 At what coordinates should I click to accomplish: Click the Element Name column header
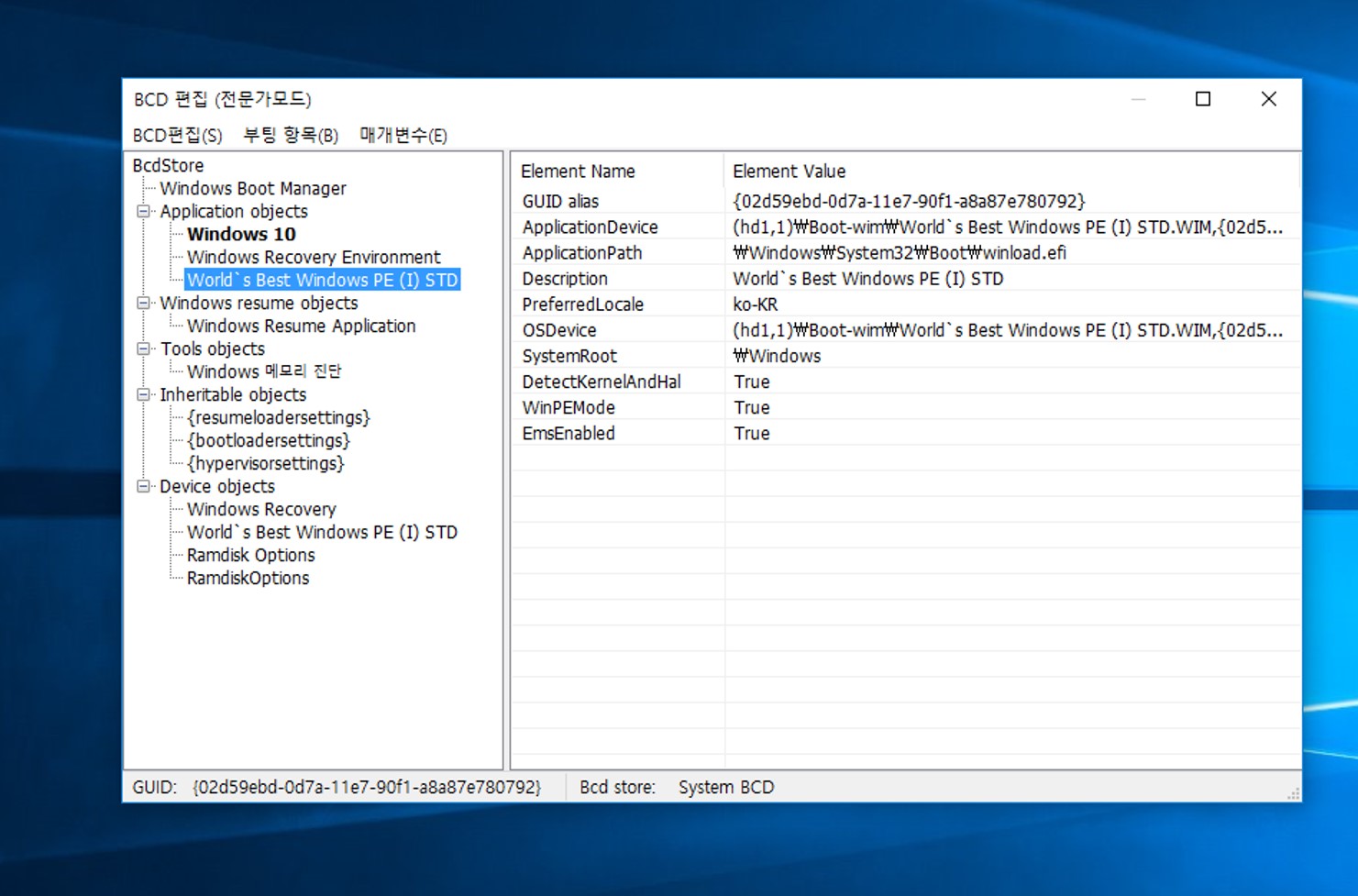pyautogui.click(x=617, y=171)
